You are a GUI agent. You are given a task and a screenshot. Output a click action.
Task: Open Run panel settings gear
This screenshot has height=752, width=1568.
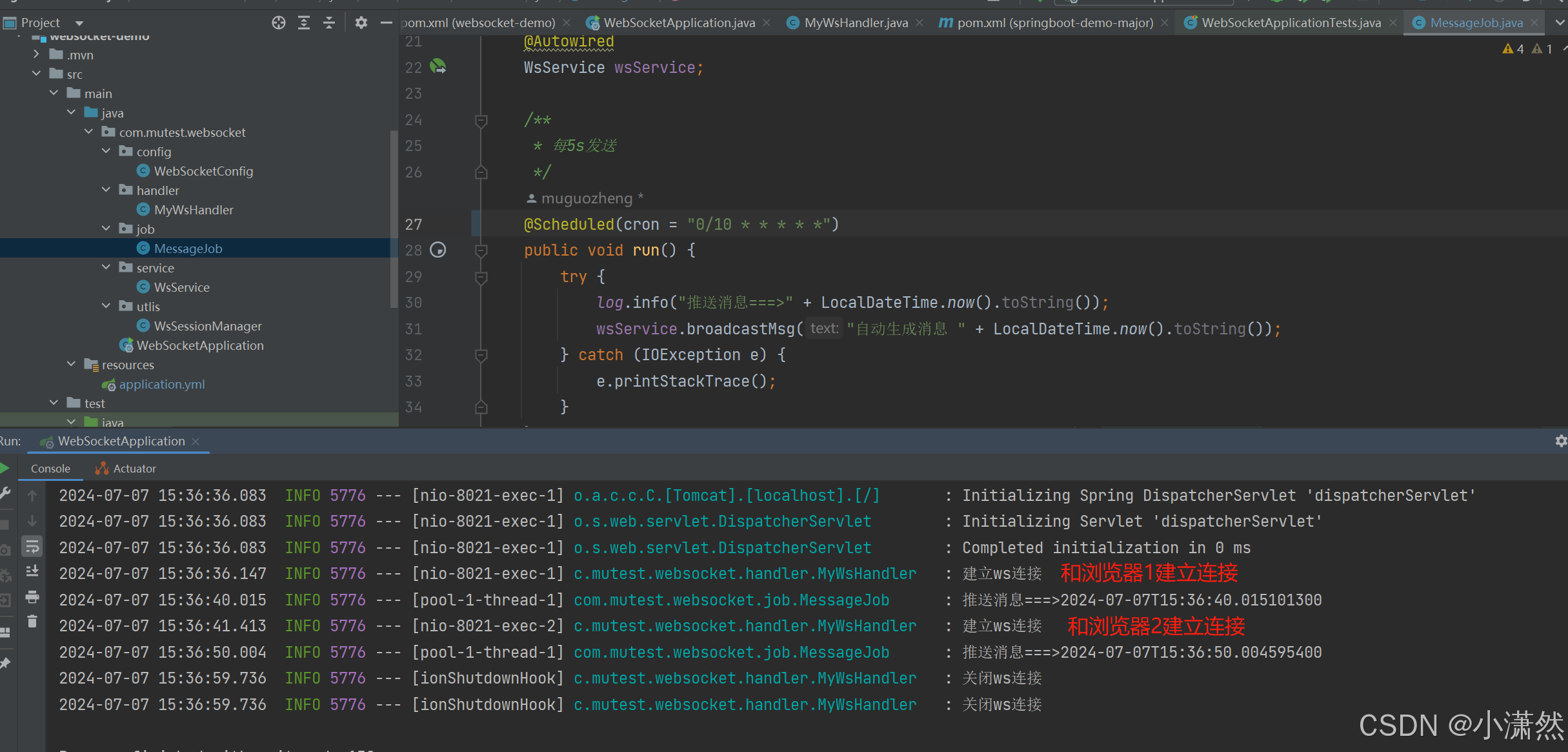coord(1561,441)
